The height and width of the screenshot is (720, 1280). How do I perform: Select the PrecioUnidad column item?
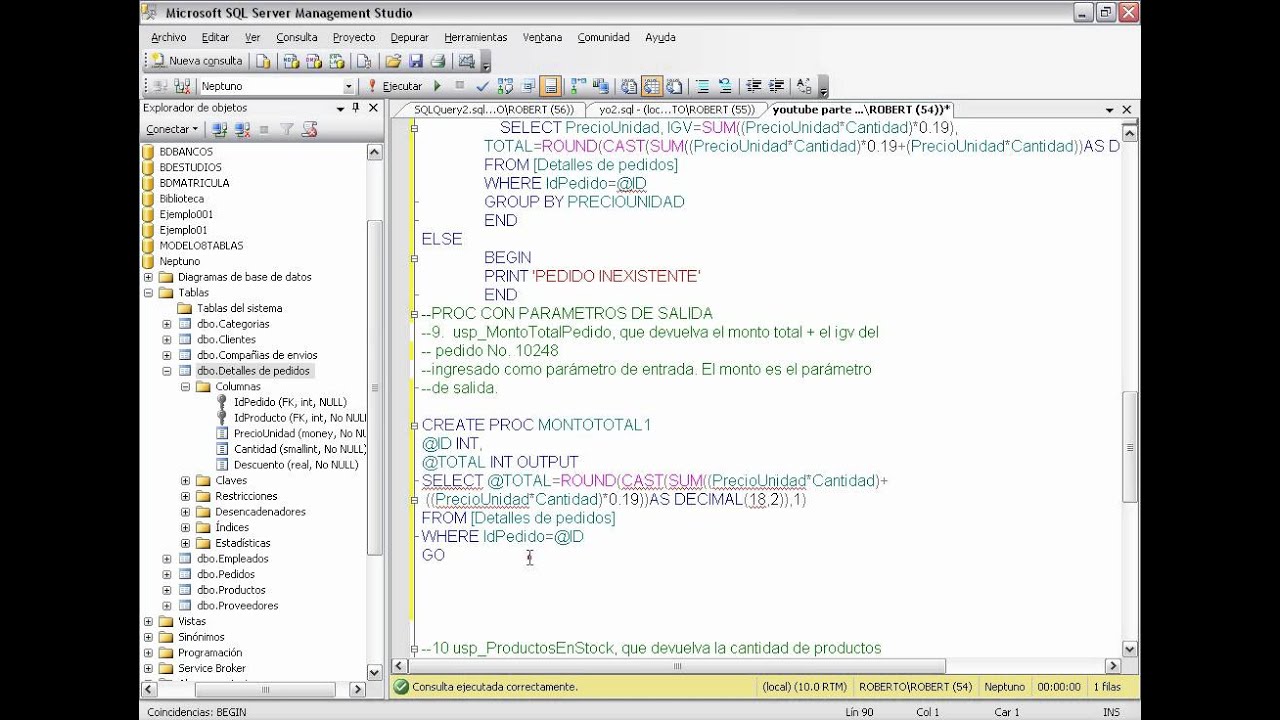point(299,434)
